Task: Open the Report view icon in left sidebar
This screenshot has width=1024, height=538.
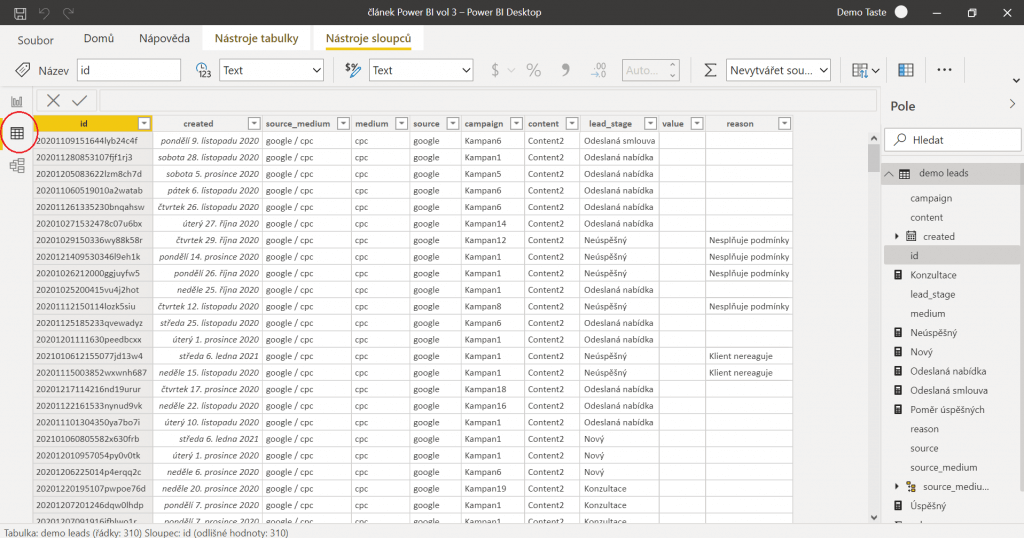Action: coord(17,101)
